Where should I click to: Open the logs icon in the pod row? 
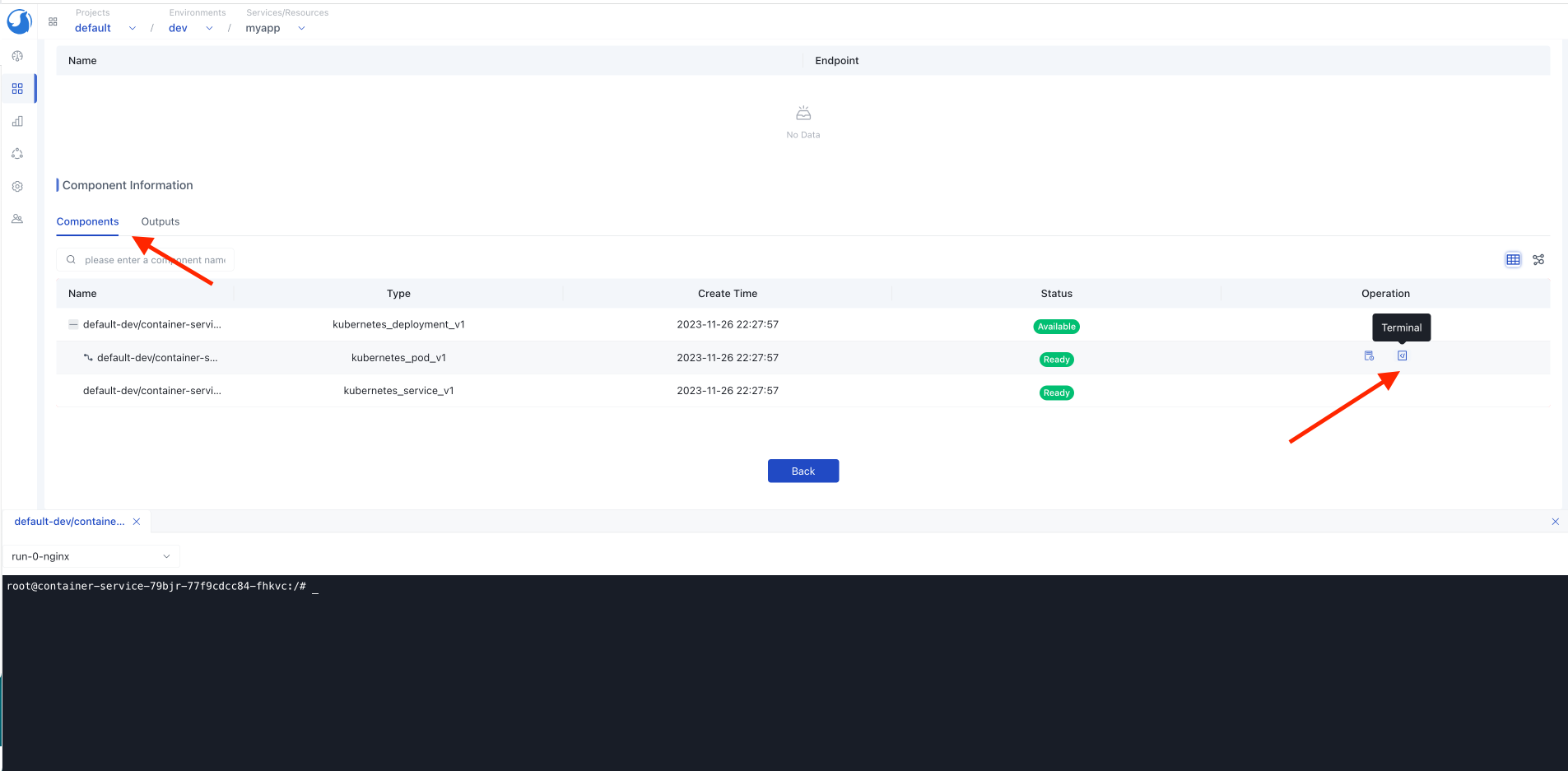[x=1369, y=355]
